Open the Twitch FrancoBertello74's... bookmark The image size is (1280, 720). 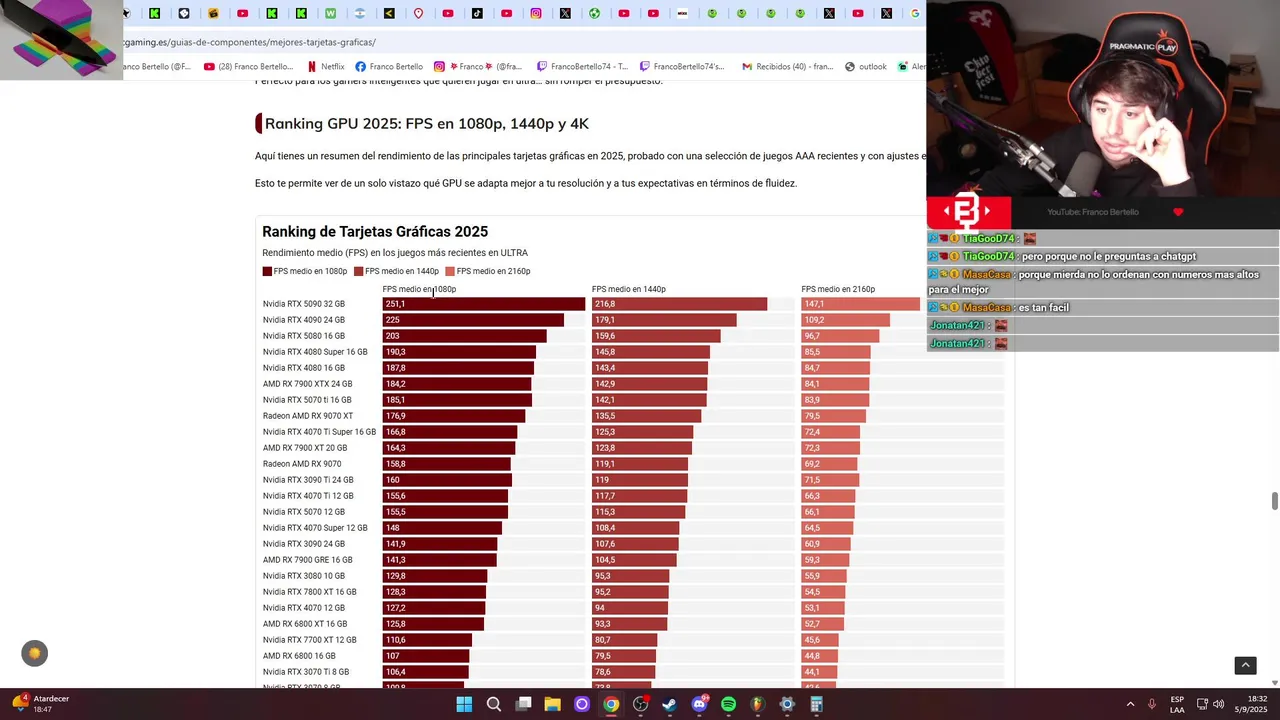point(682,66)
